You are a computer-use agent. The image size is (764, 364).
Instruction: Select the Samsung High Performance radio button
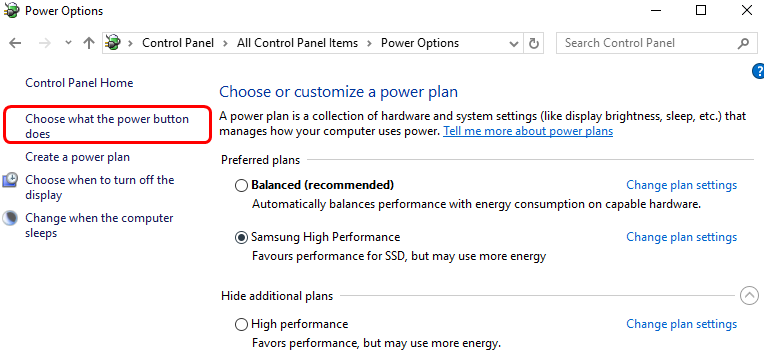241,237
